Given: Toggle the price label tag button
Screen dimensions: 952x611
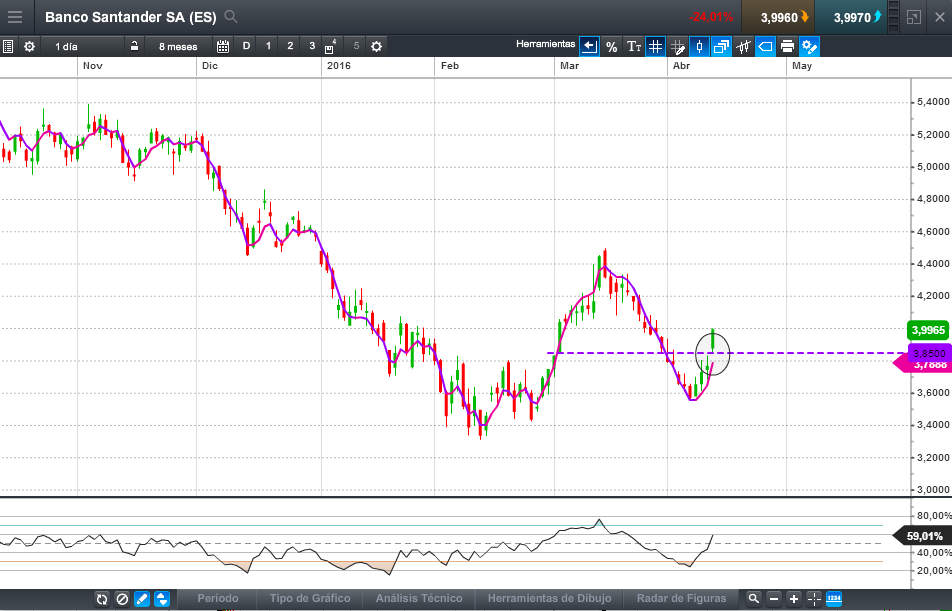Looking at the screenshot, I should 765,46.
